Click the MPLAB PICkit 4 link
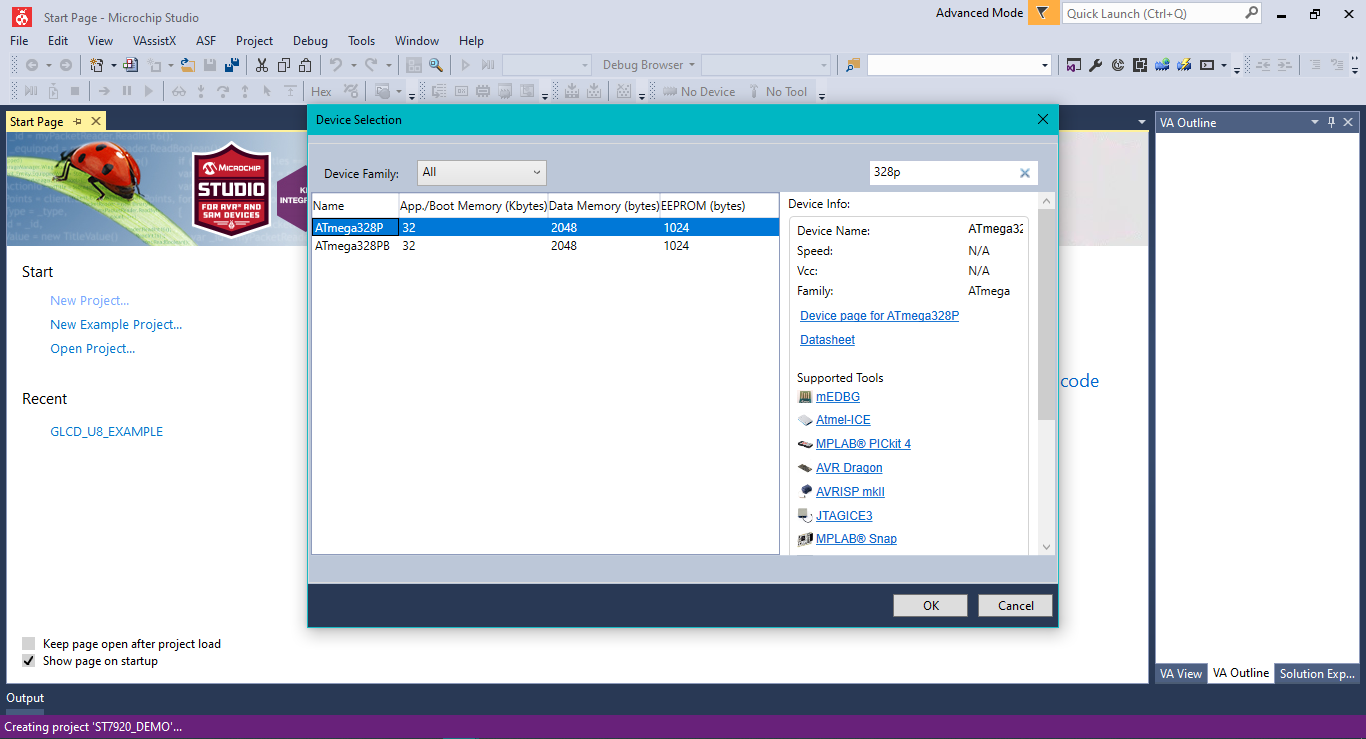 [863, 444]
